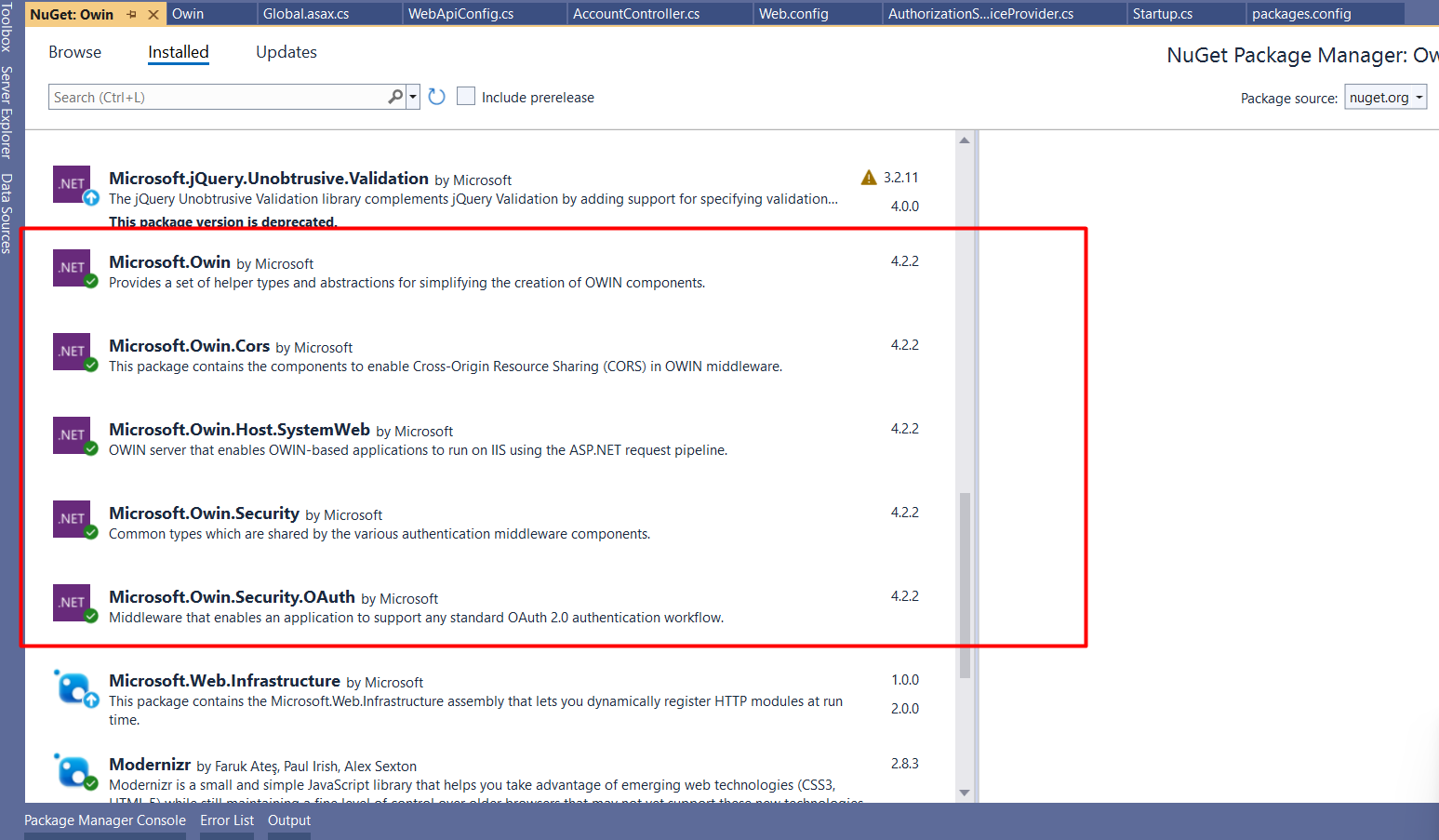Switch to the Browse tab
1439x840 pixels.
(x=74, y=52)
